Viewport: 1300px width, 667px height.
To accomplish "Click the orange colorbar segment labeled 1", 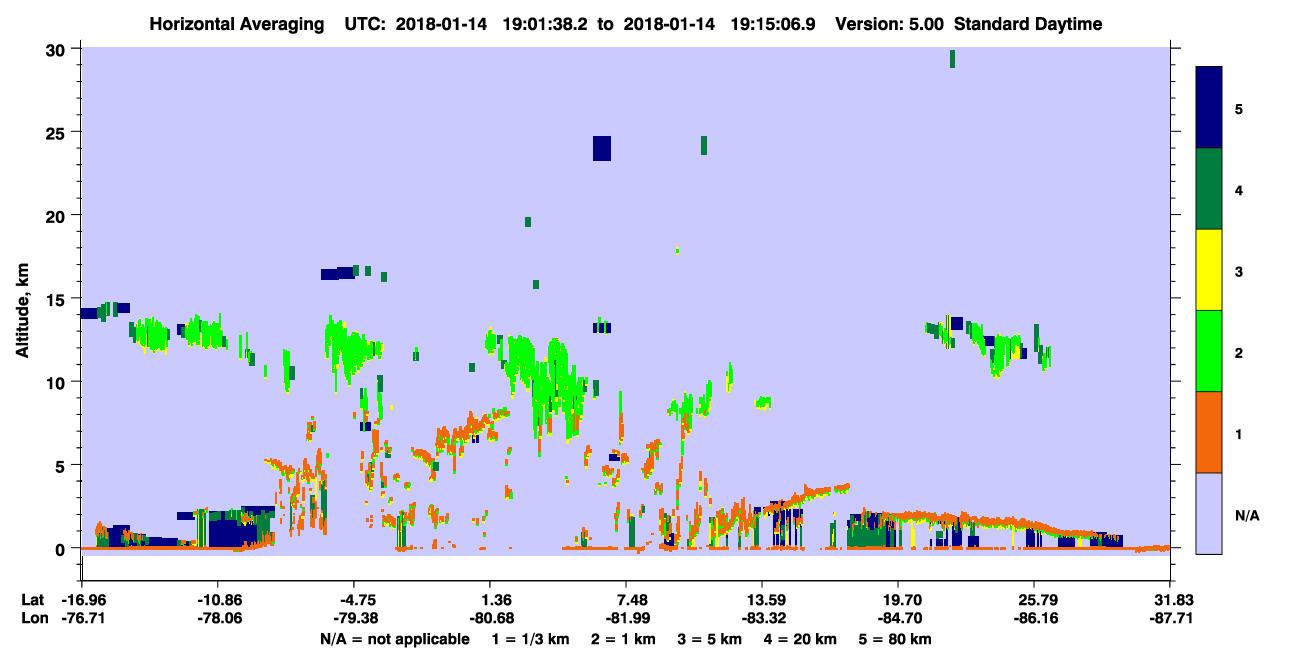I will (x=1209, y=432).
